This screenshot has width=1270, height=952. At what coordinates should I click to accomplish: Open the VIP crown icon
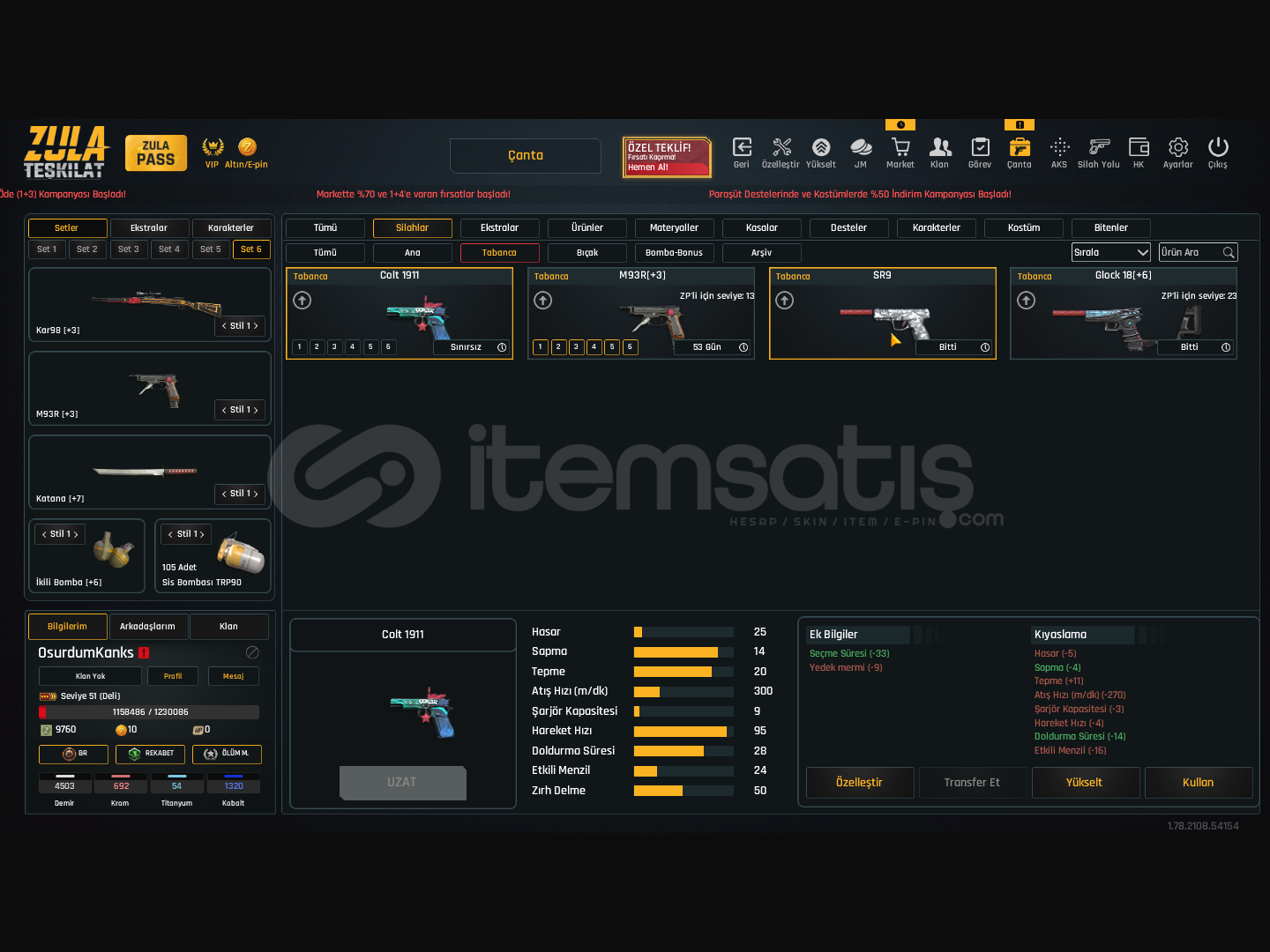213,147
